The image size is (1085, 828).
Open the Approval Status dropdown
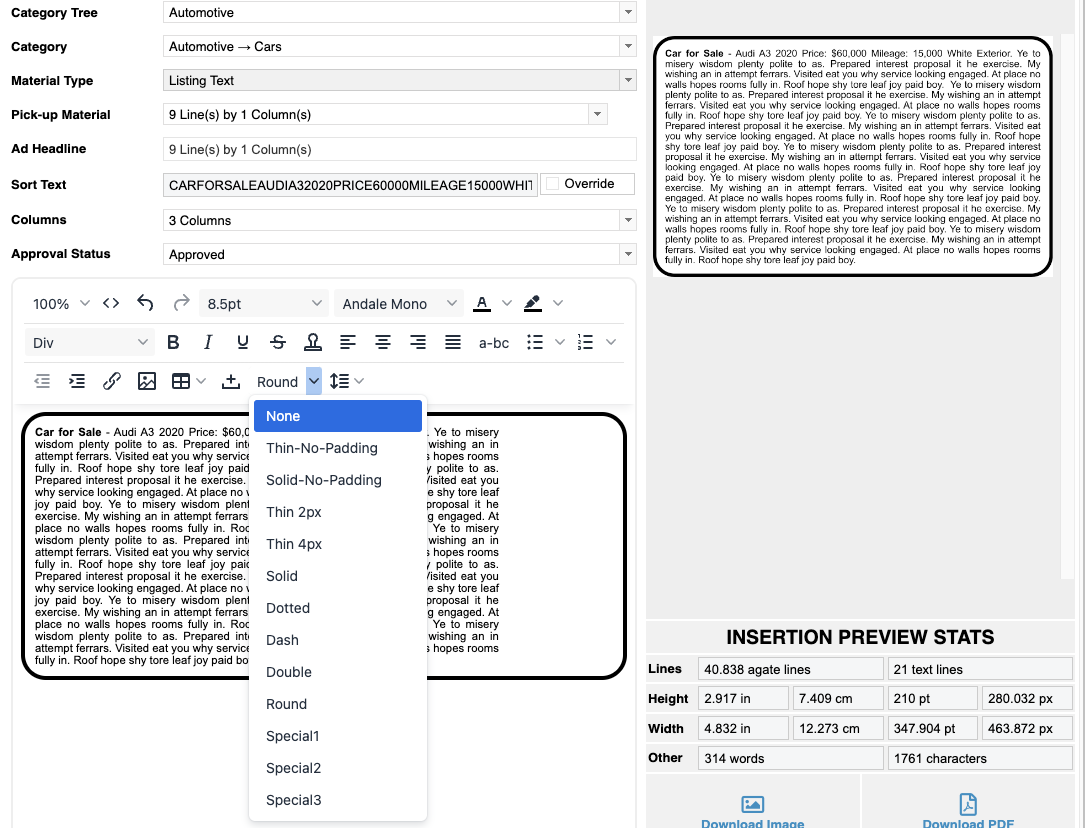tap(399, 254)
